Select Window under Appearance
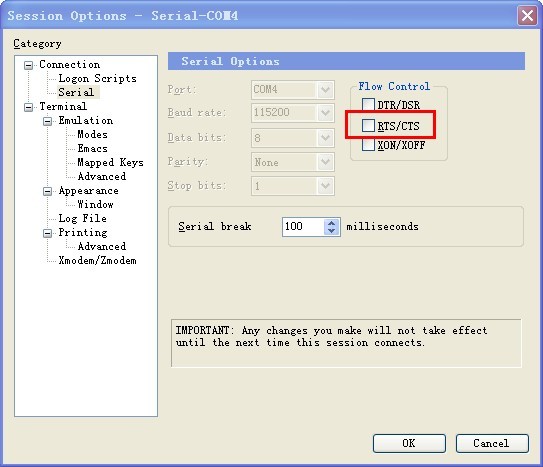Screen dimensions: 543x467 (95, 205)
